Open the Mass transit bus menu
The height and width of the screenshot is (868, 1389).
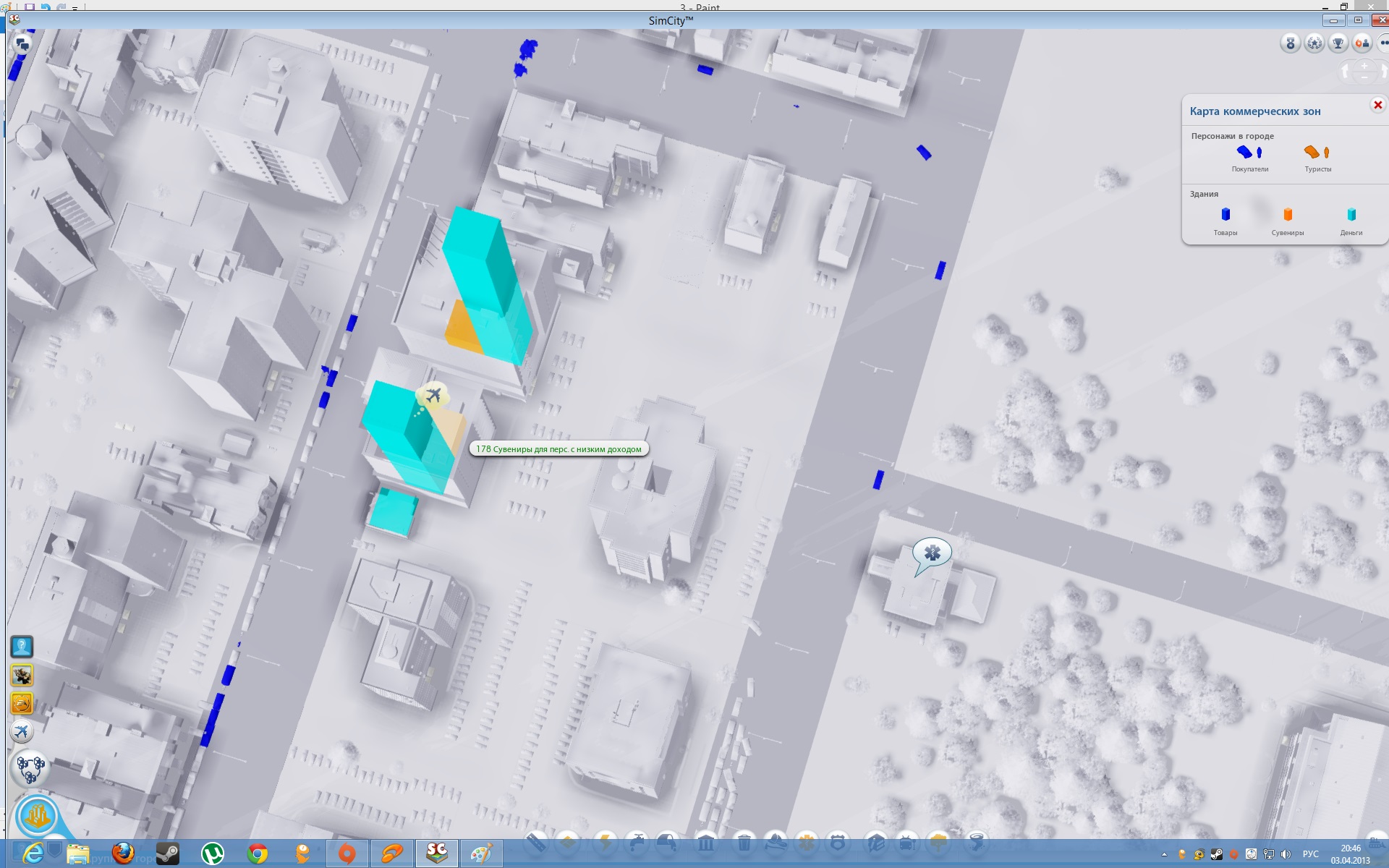point(907,843)
